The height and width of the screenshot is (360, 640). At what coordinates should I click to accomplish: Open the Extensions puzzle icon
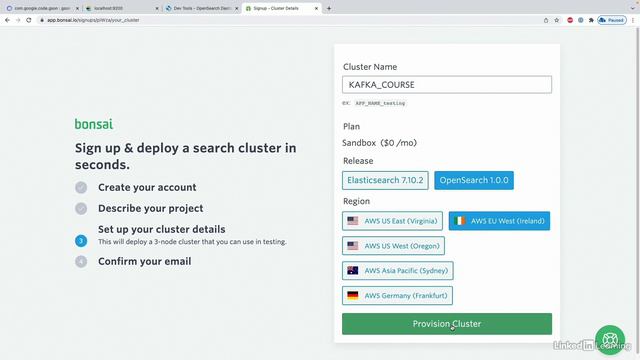tap(591, 20)
